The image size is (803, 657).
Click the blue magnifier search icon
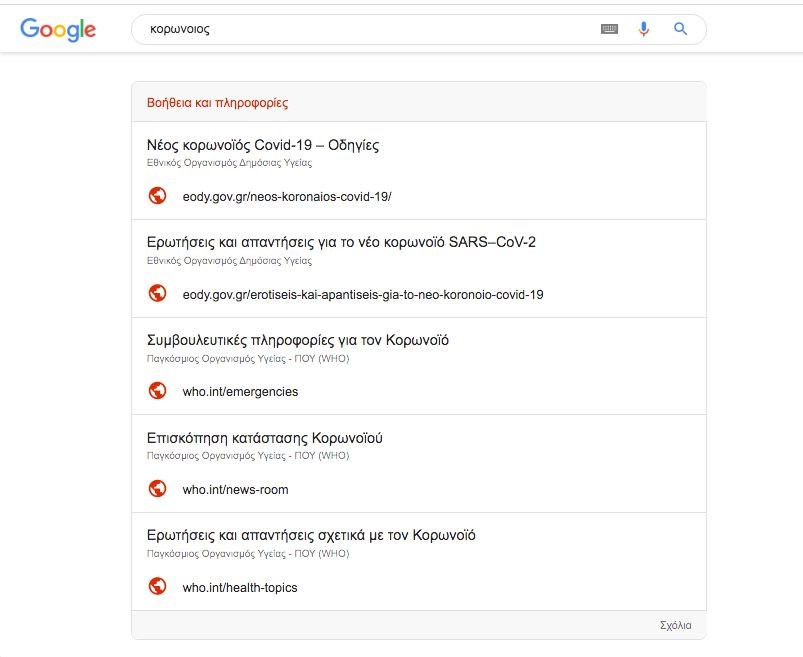[x=681, y=30]
